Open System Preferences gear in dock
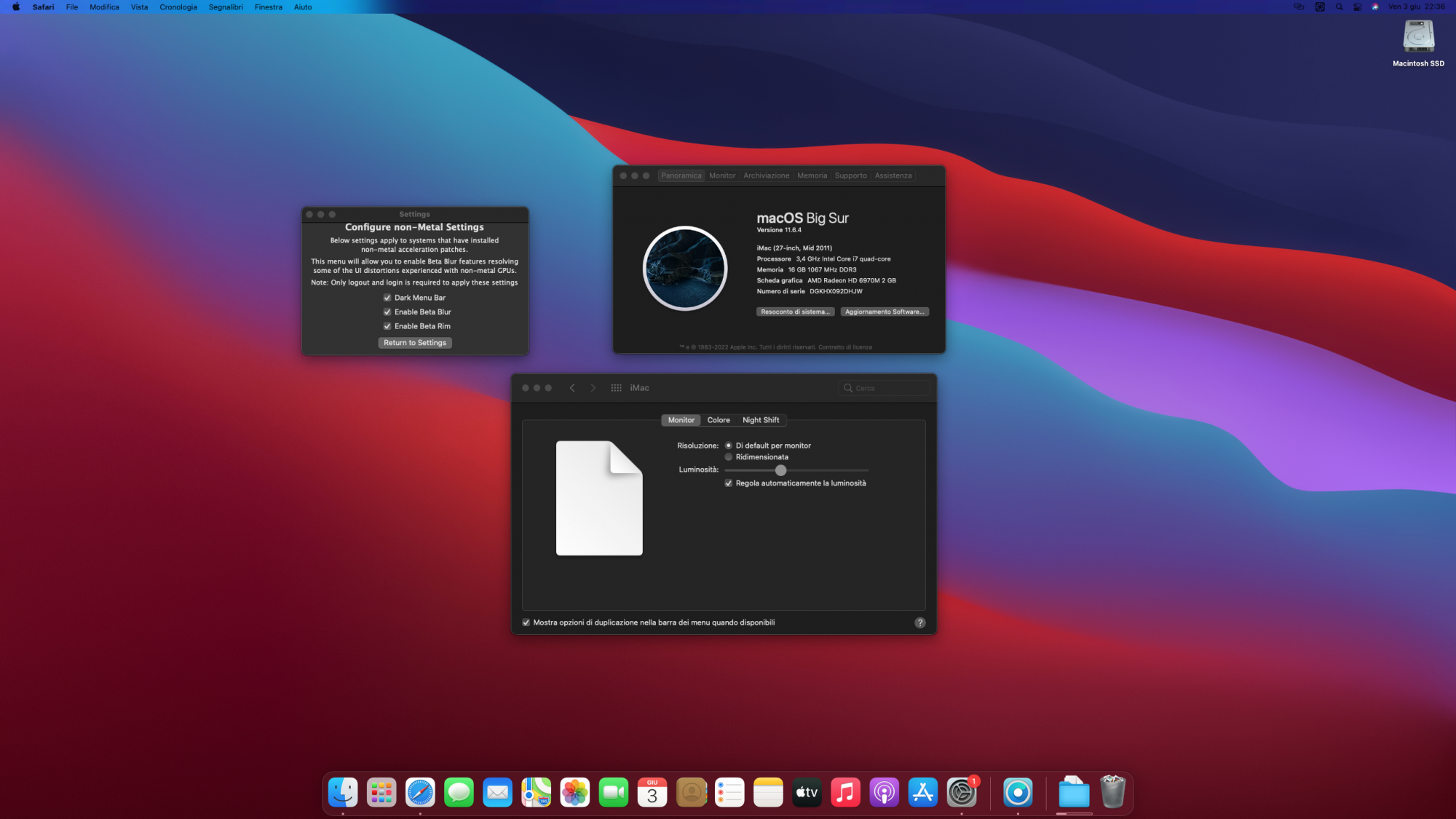 tap(961, 793)
